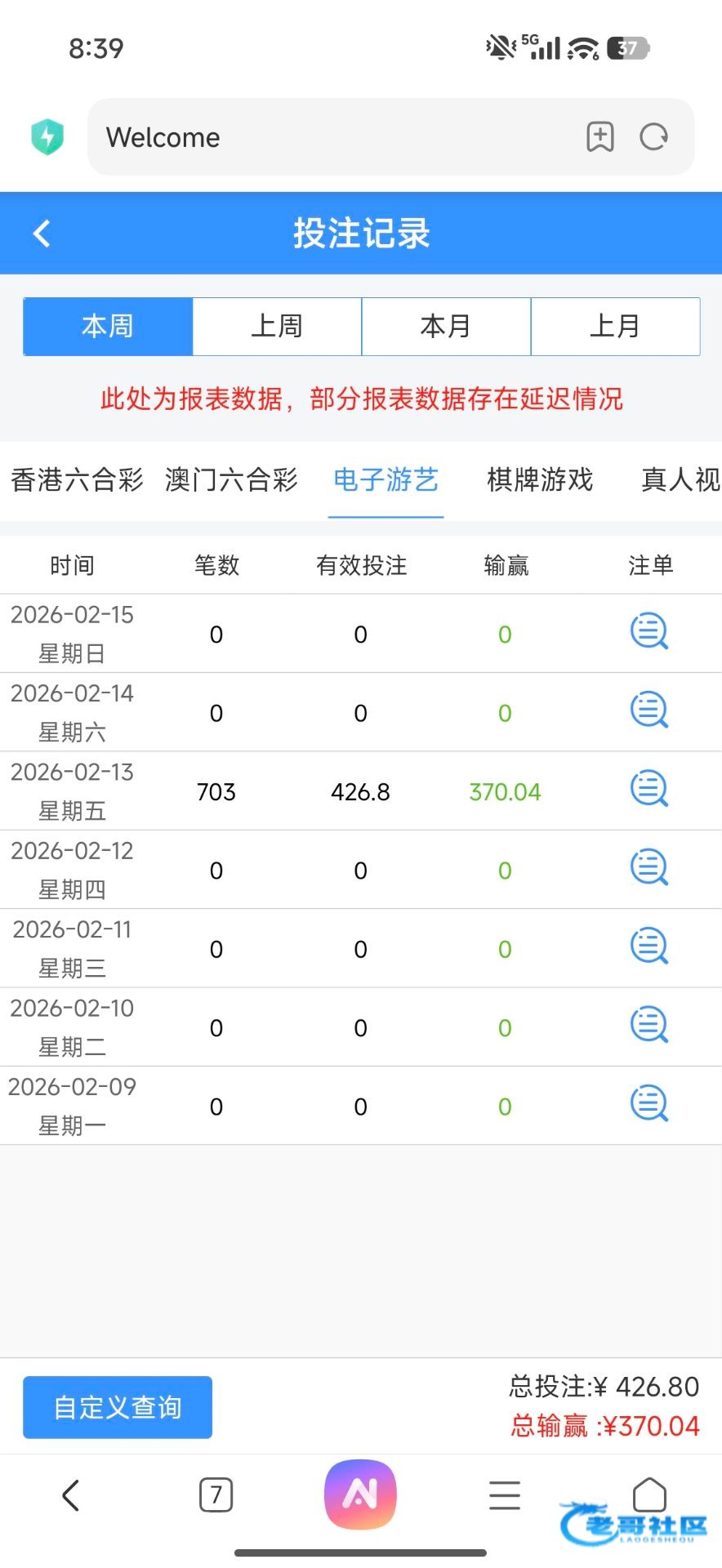Open the browser tabs counter showing 7
This screenshot has height=1568, width=722.
(x=216, y=1495)
